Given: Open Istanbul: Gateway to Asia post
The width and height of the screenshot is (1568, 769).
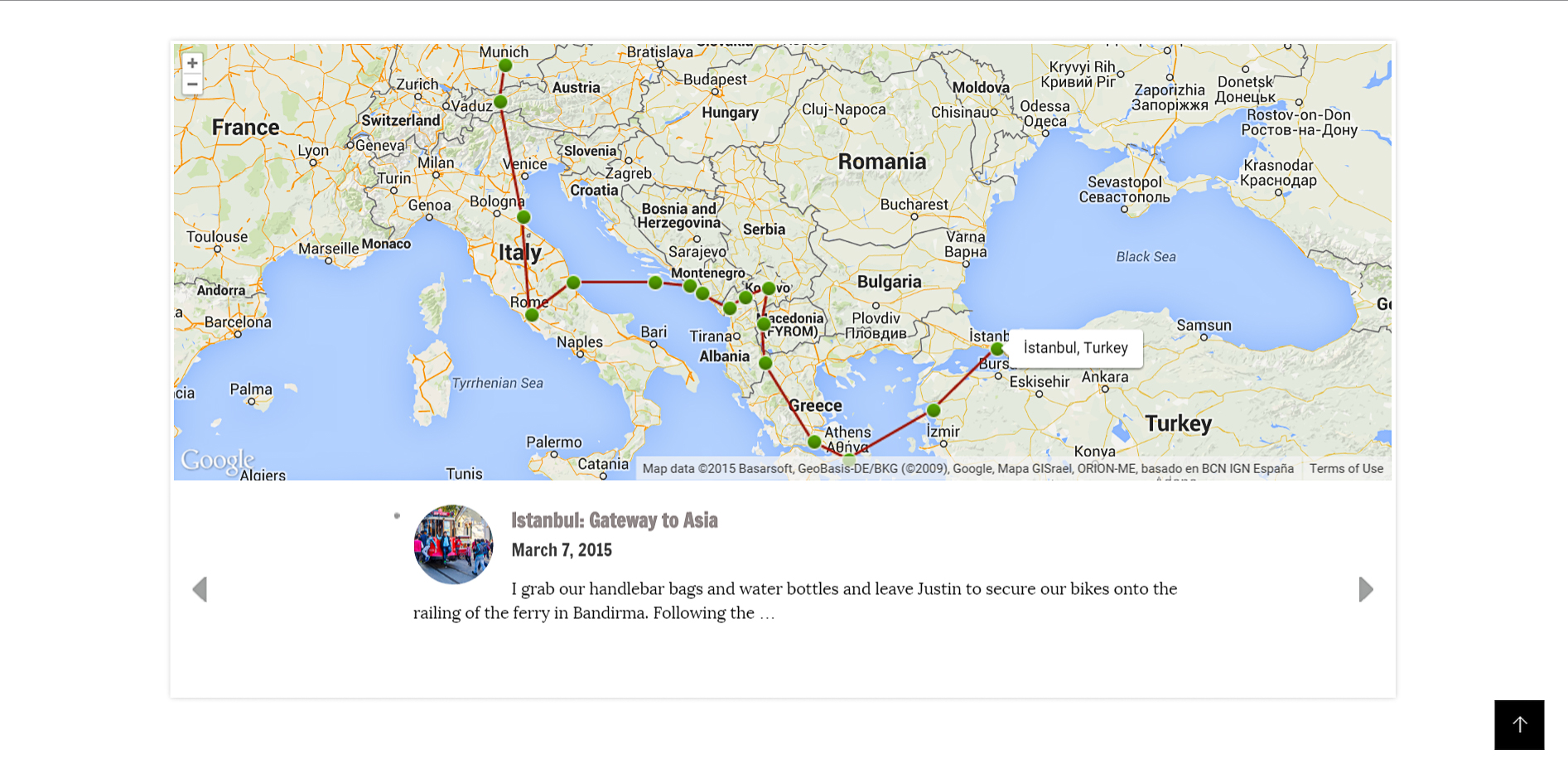Looking at the screenshot, I should click(614, 520).
